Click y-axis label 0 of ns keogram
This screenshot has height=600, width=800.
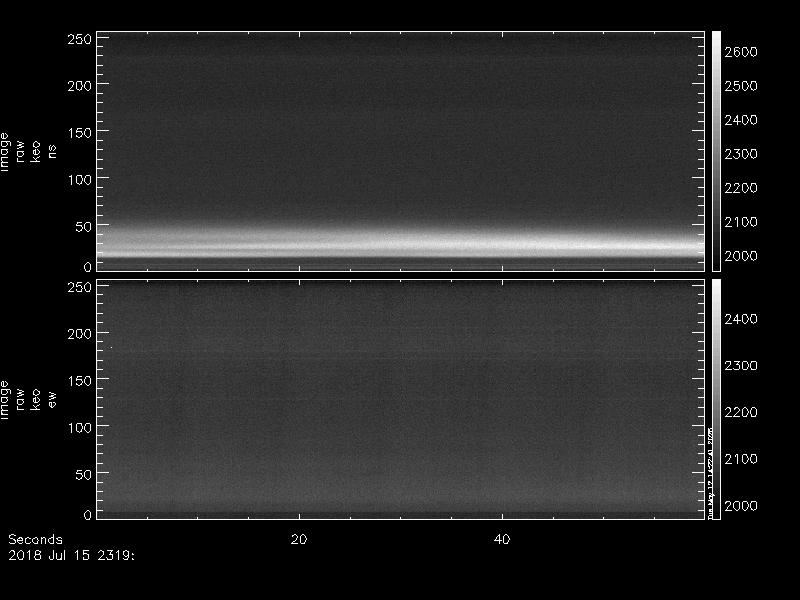click(88, 266)
